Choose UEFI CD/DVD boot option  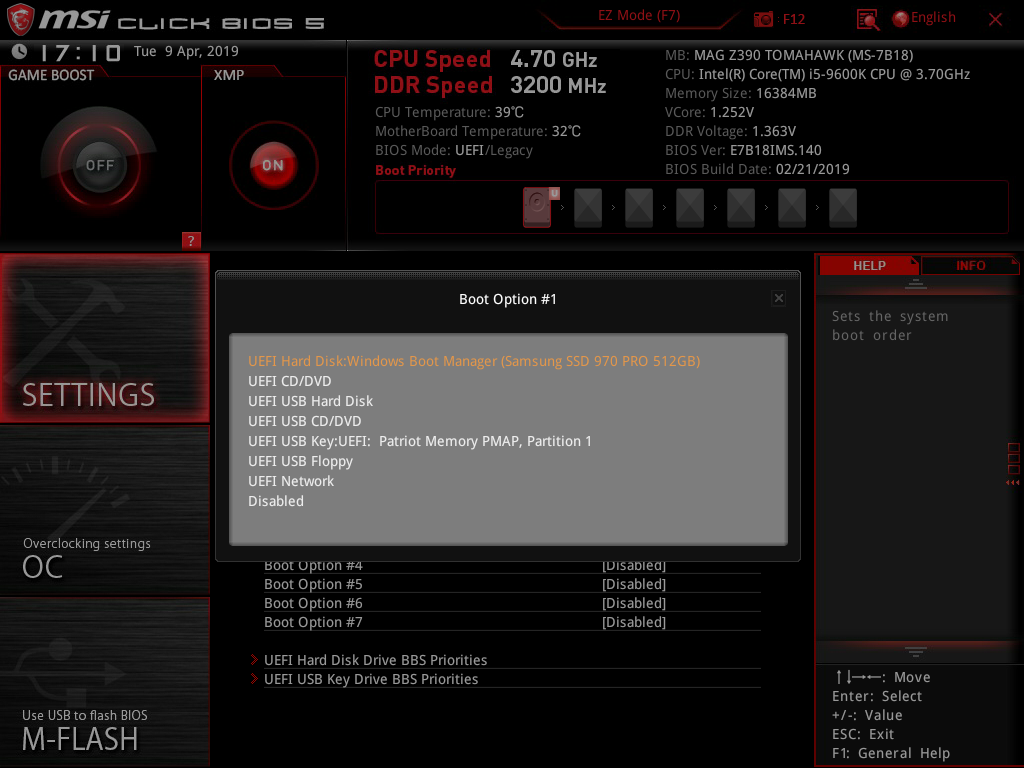pos(289,381)
